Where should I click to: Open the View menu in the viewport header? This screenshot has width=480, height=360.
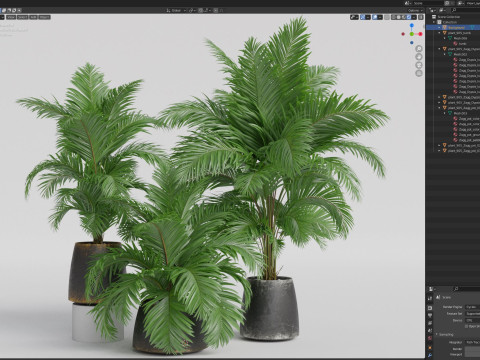pyautogui.click(x=11, y=17)
